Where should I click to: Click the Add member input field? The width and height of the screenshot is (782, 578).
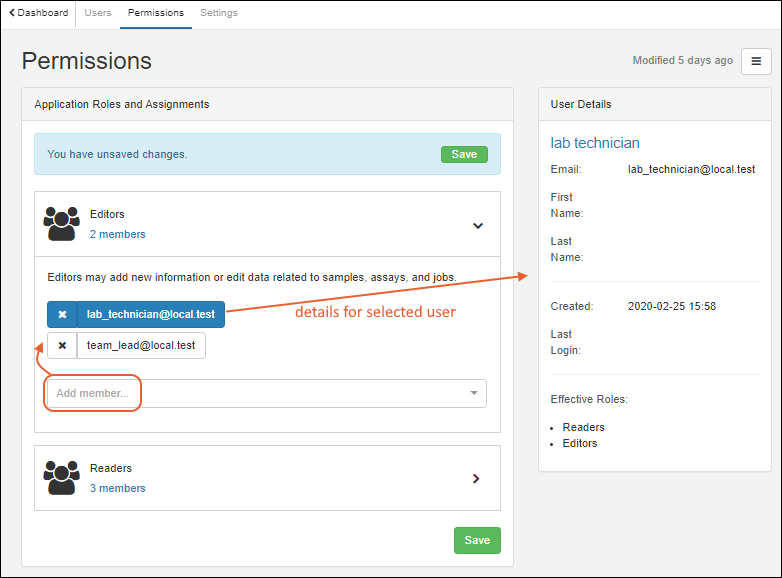tap(250, 393)
